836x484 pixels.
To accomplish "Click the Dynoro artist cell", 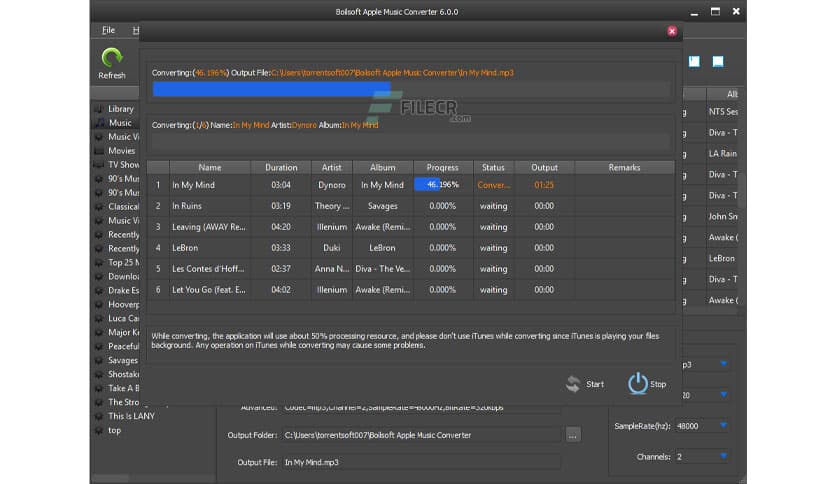I will 332,185.
